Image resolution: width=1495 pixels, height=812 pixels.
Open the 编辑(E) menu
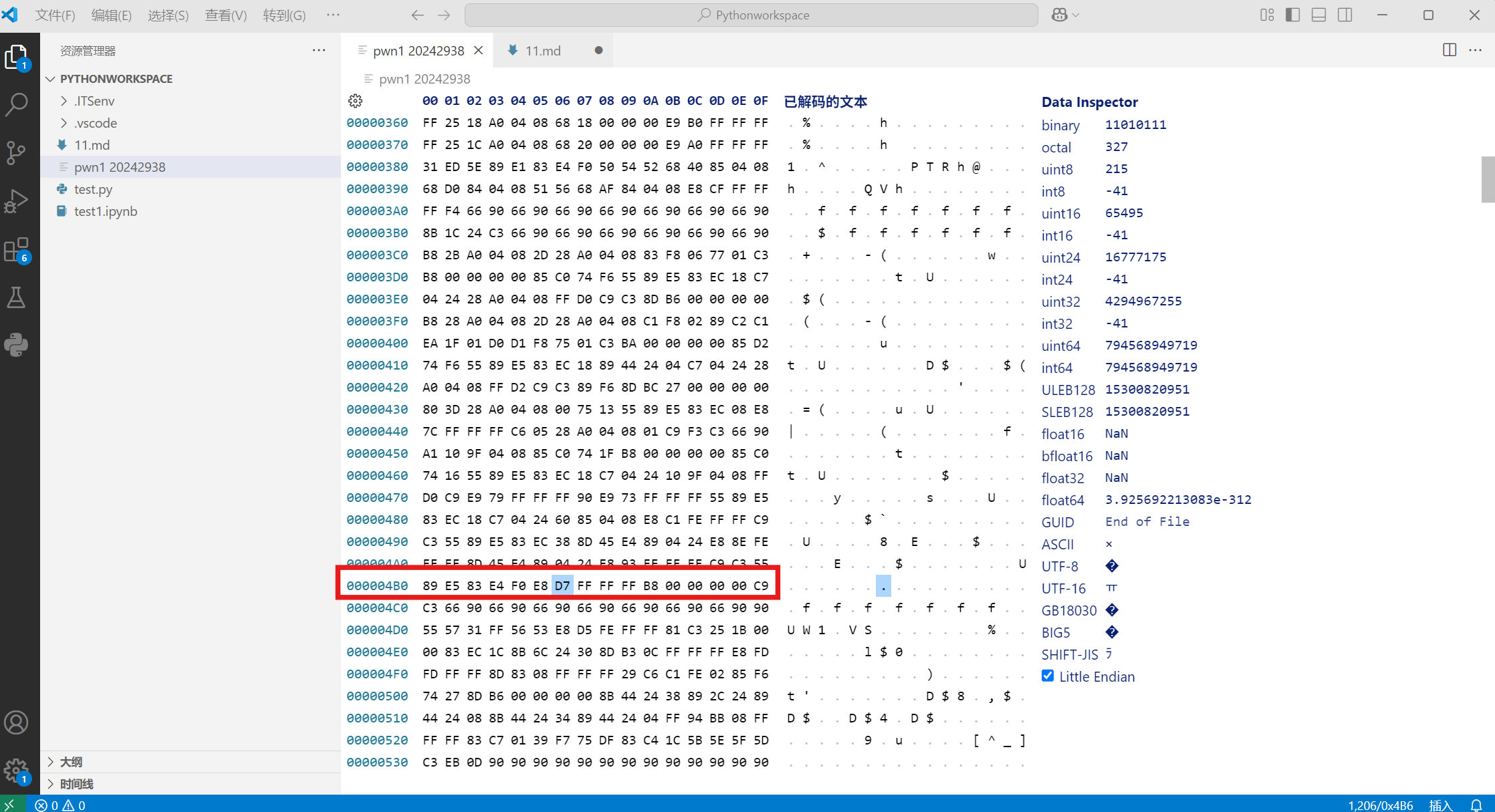[111, 15]
